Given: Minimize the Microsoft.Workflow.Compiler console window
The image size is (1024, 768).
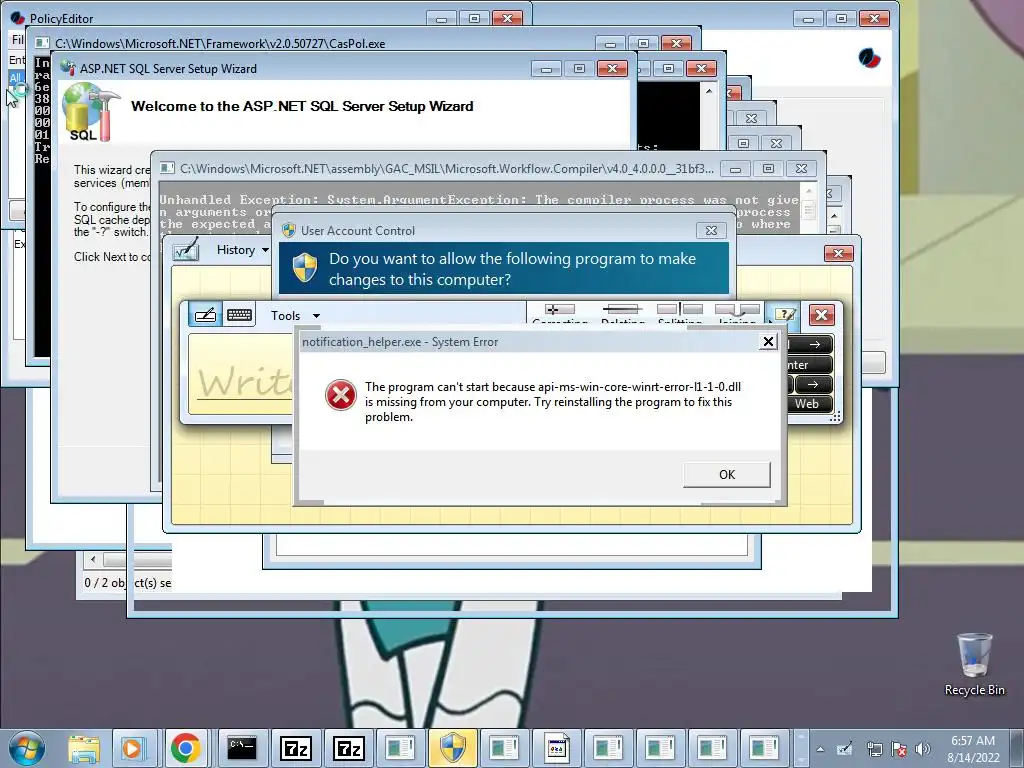Looking at the screenshot, I should [x=735, y=169].
